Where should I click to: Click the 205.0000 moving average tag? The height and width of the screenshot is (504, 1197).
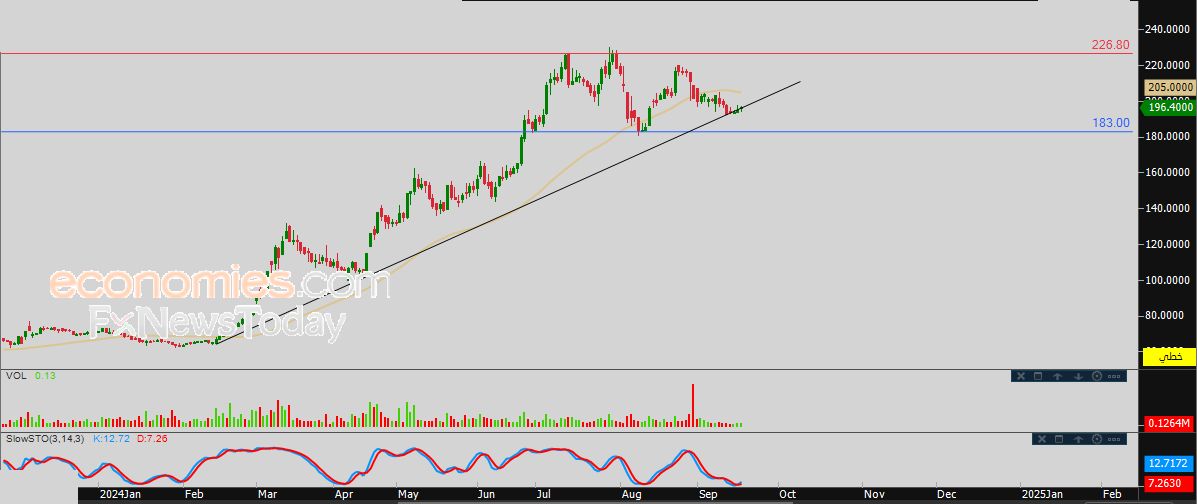[1169, 88]
